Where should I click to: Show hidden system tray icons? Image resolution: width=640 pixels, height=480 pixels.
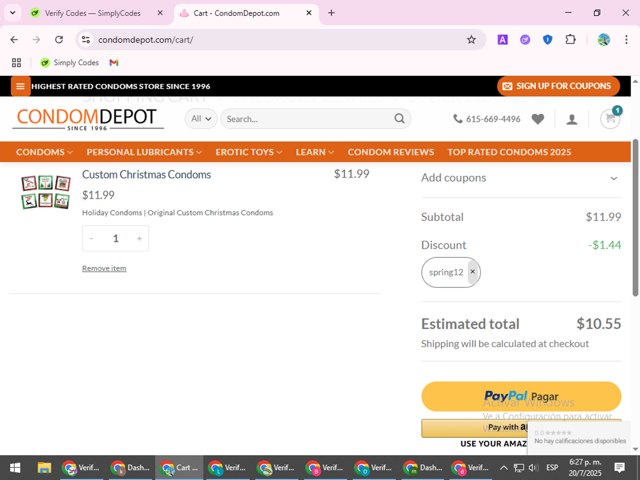pos(504,468)
